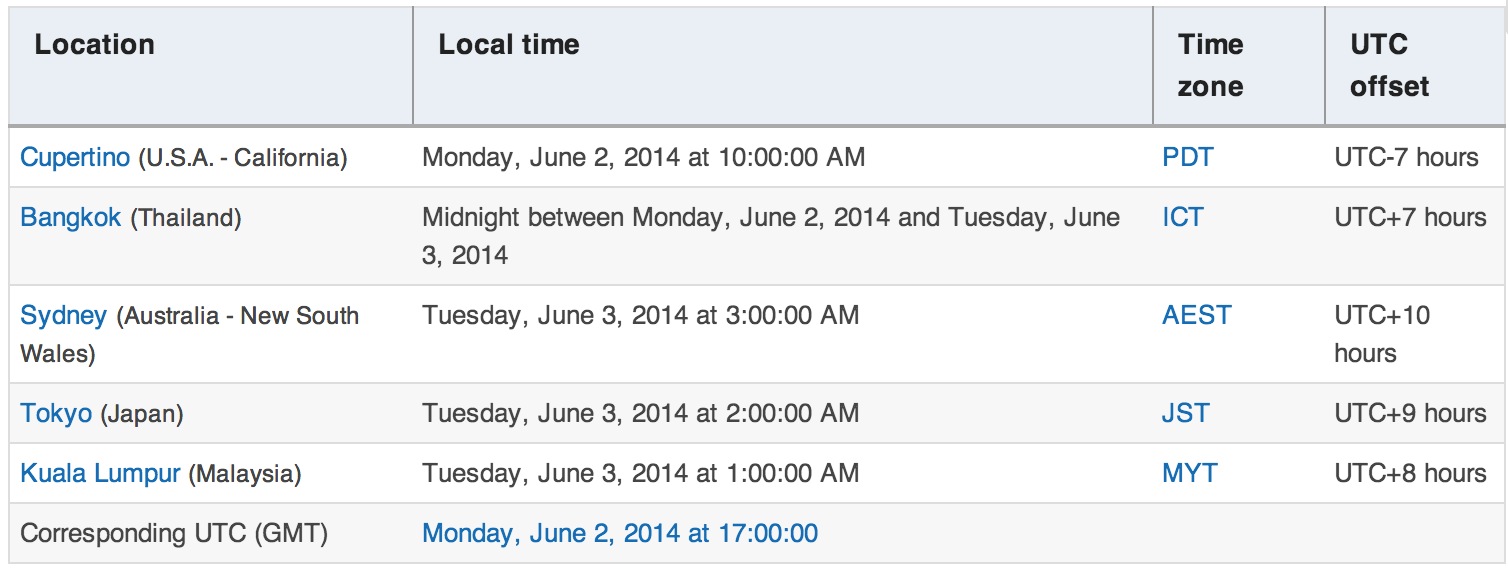This screenshot has height=568, width=1508.
Task: Click the ICT time zone link
Action: (x=1183, y=218)
